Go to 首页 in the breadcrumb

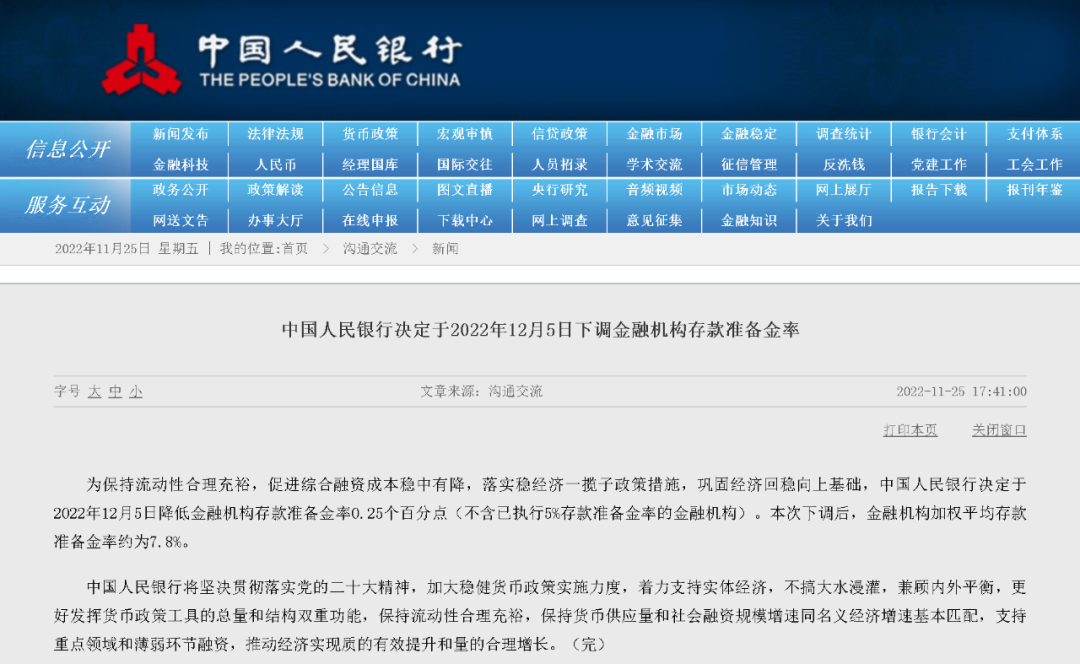(295, 249)
